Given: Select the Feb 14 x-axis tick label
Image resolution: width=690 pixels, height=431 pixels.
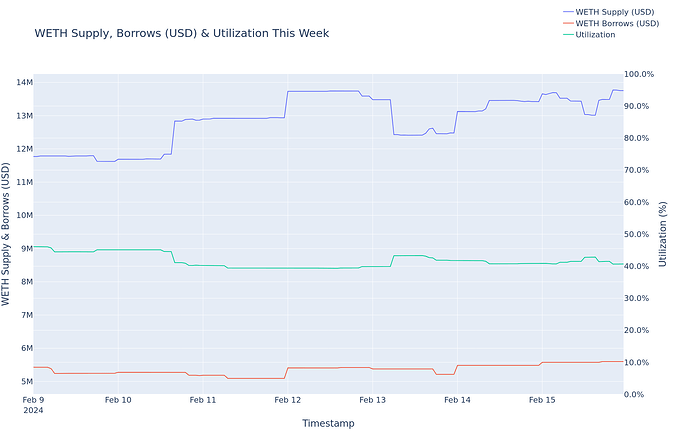Looking at the screenshot, I should pos(457,401).
